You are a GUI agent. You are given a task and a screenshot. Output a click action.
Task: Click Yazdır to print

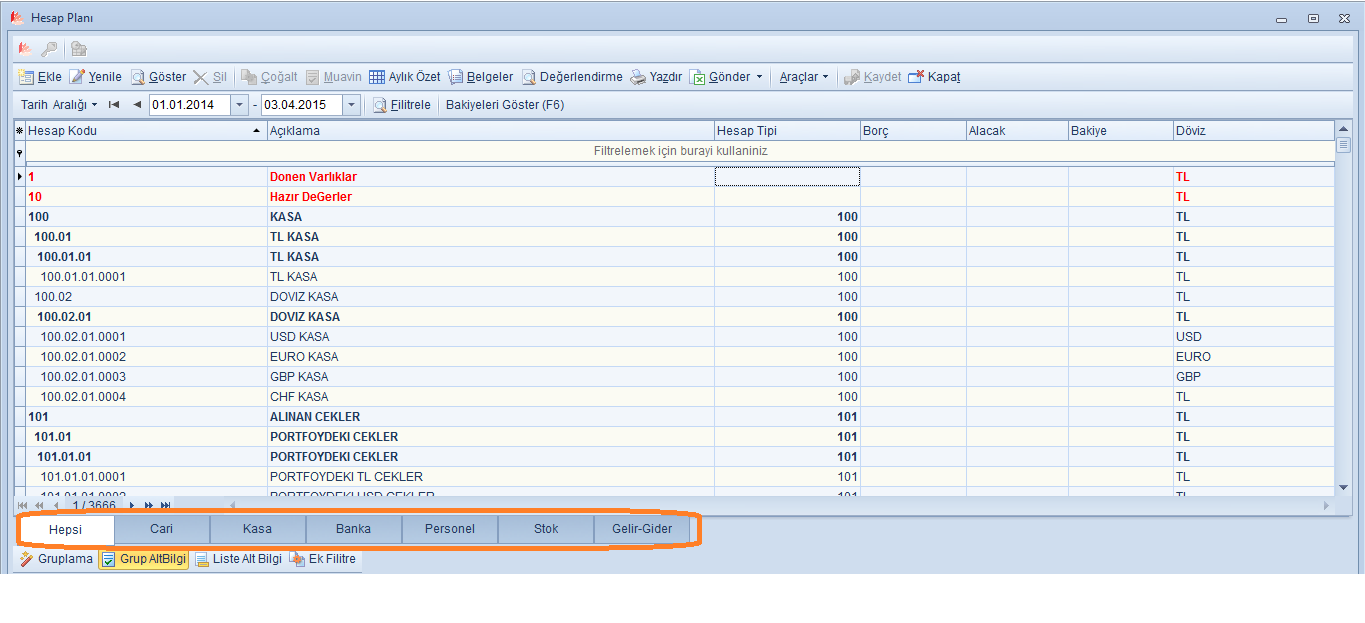coord(656,77)
